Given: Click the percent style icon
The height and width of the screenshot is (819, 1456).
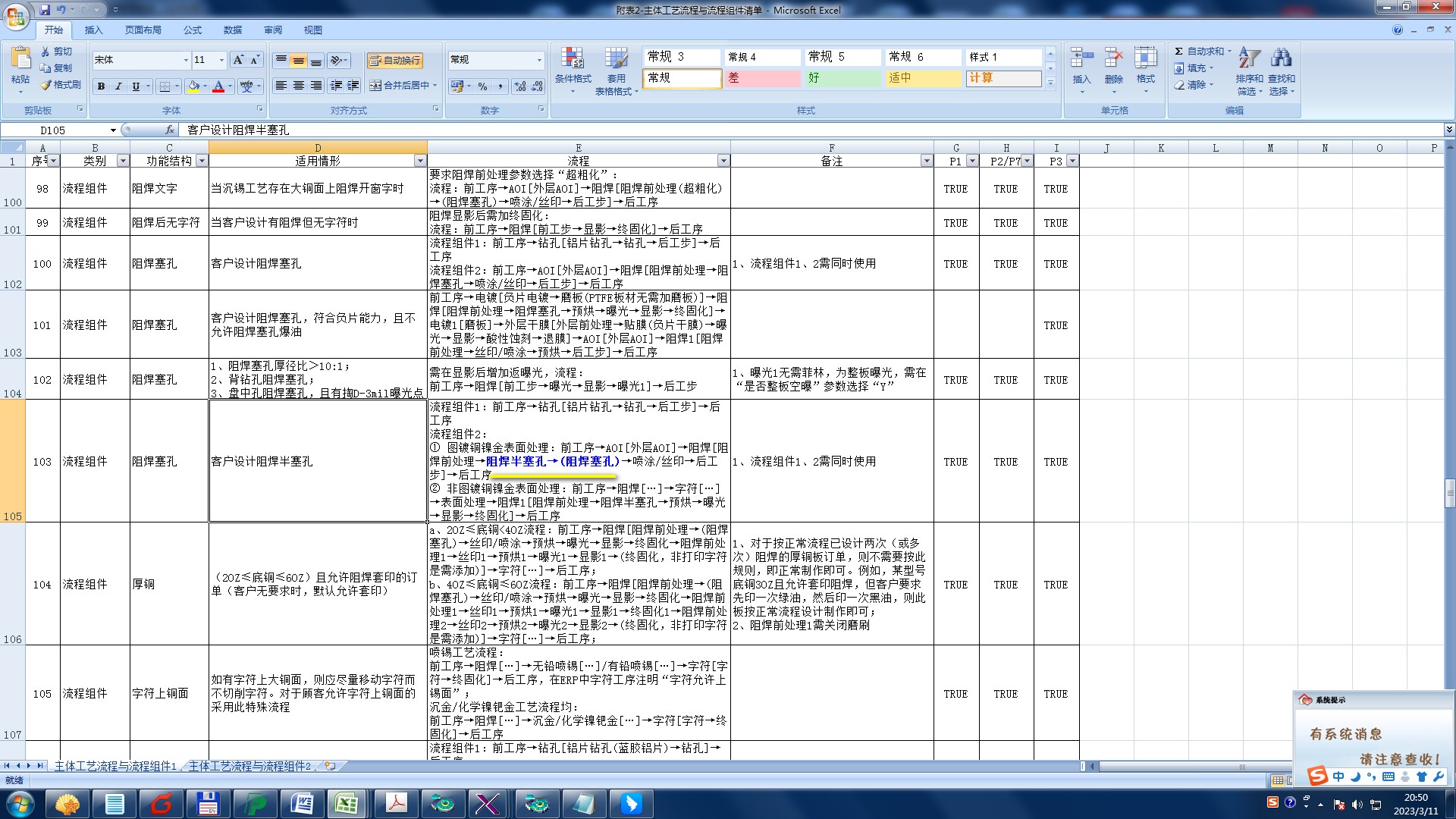Looking at the screenshot, I should coord(482,86).
